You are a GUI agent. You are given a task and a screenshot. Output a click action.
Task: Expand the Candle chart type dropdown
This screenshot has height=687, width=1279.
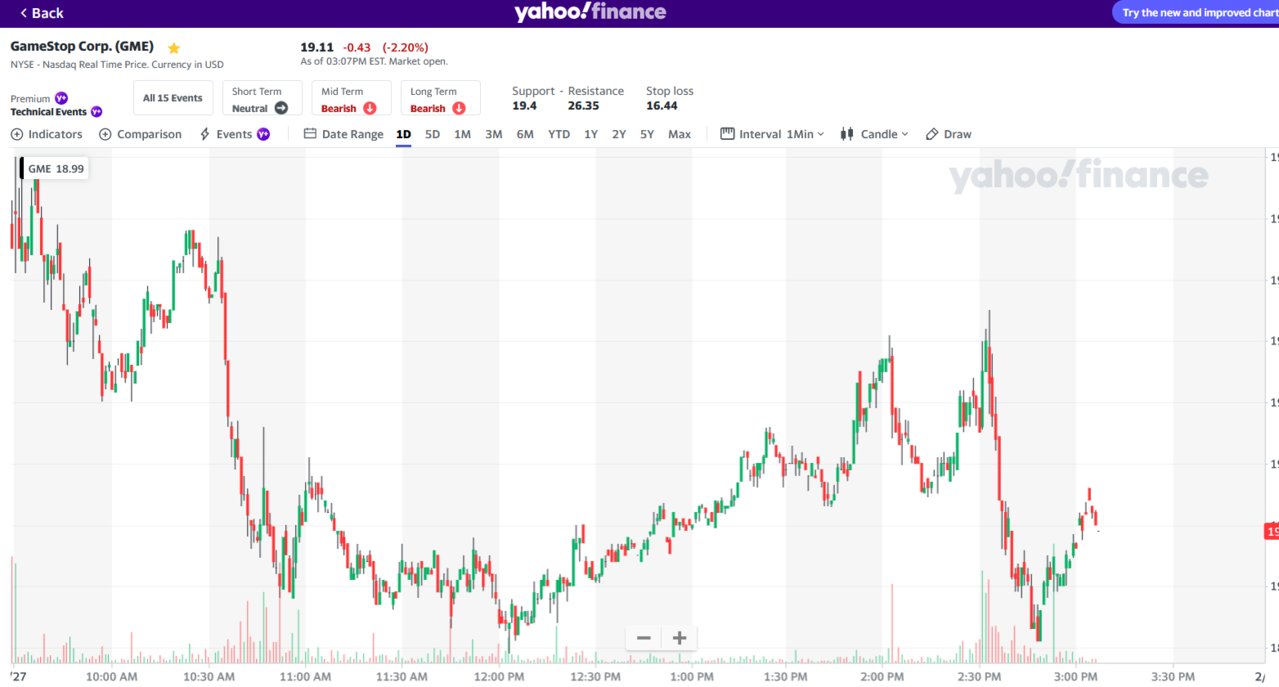tap(874, 134)
